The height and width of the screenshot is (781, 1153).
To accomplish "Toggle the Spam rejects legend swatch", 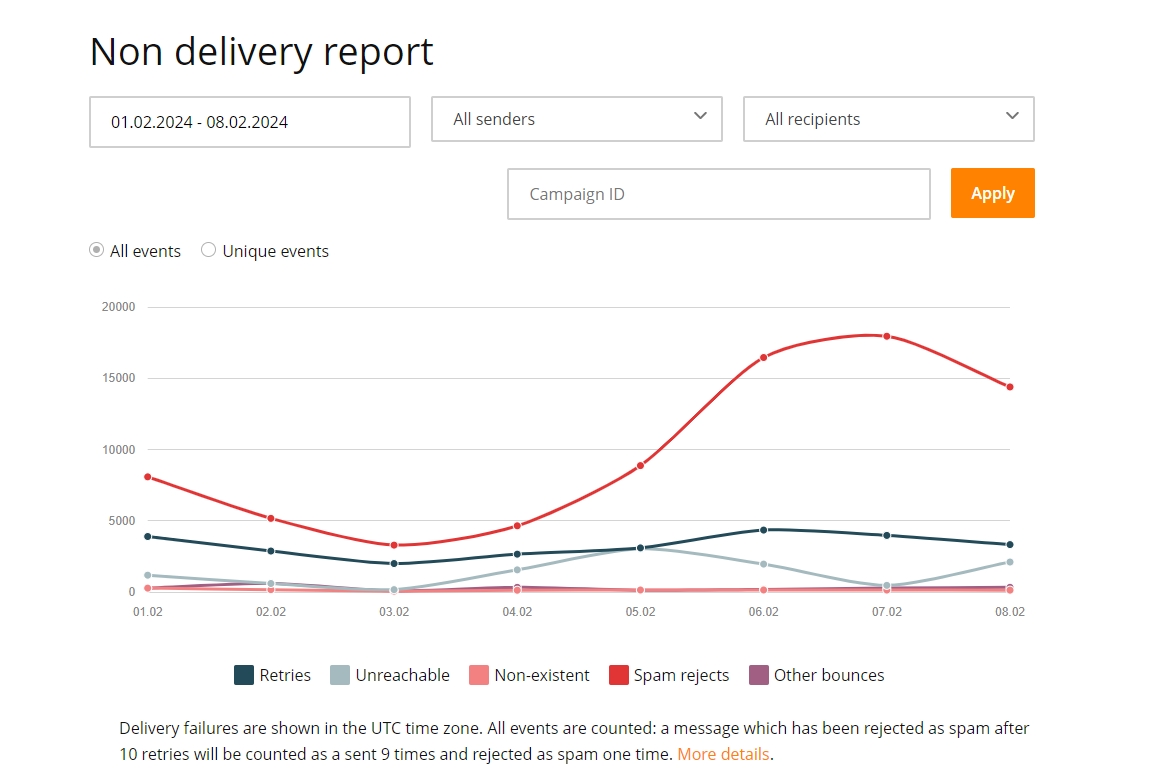I will tap(618, 675).
